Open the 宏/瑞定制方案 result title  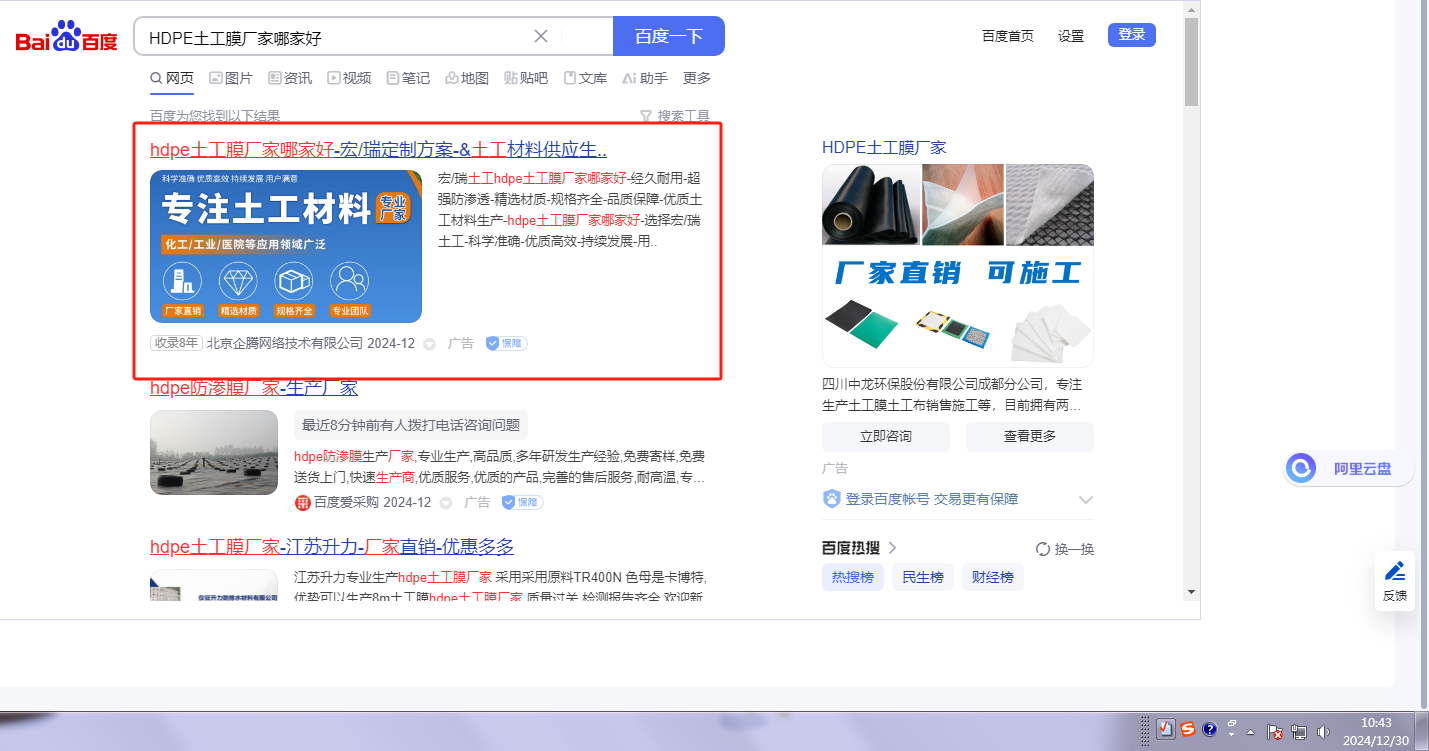tap(378, 150)
